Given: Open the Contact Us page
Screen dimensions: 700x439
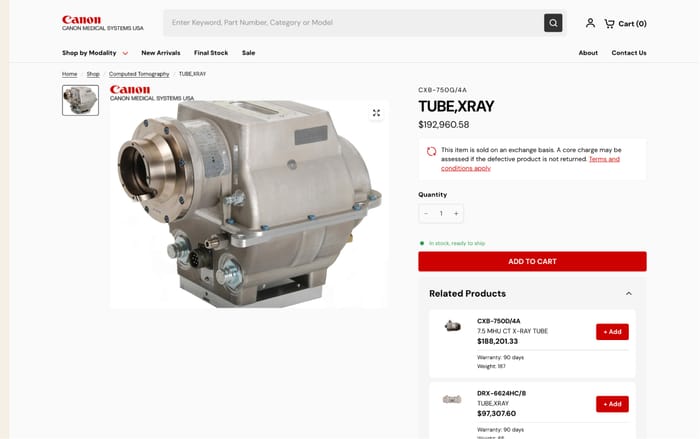Looking at the screenshot, I should click(x=629, y=53).
